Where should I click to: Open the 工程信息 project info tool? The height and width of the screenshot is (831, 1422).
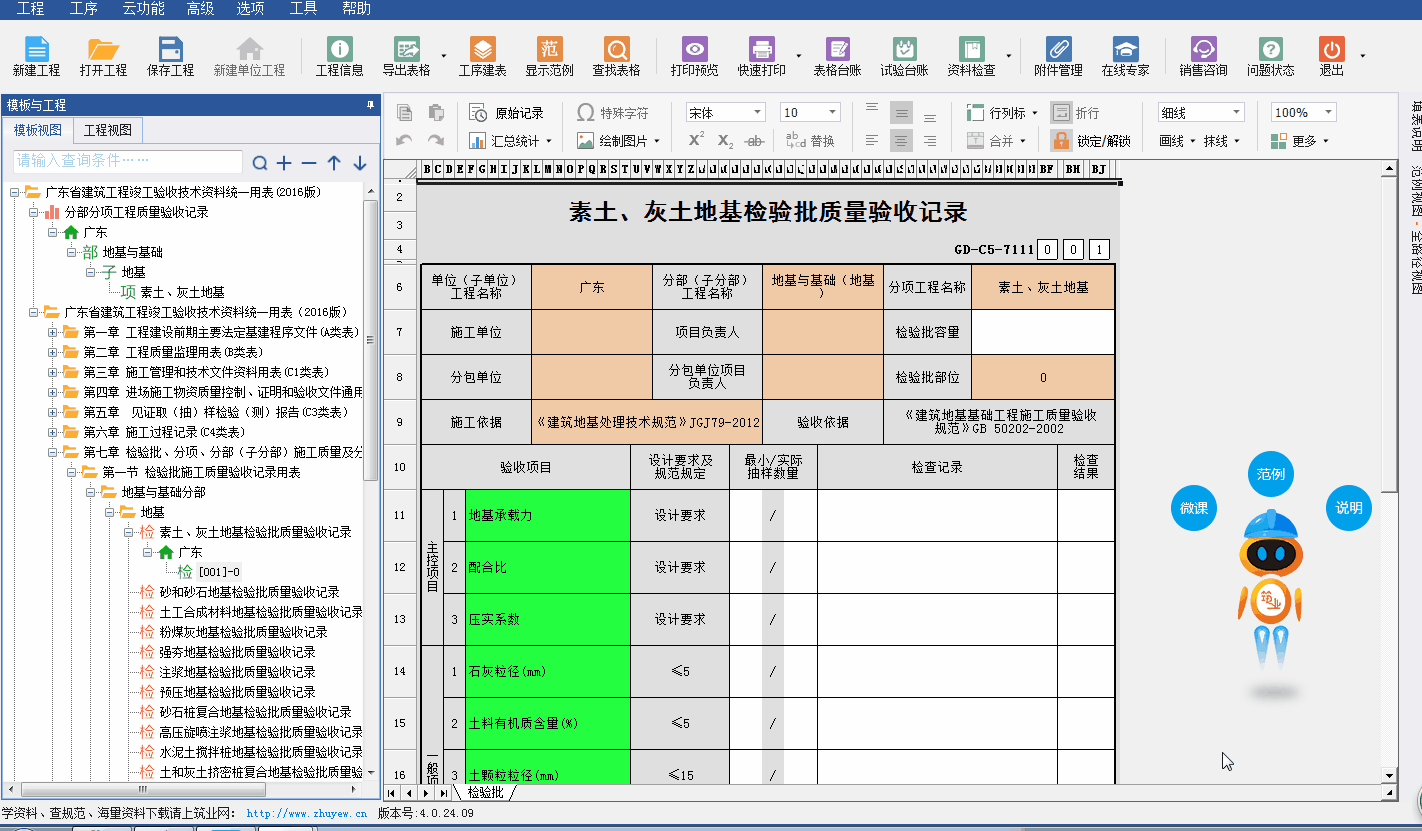click(340, 57)
